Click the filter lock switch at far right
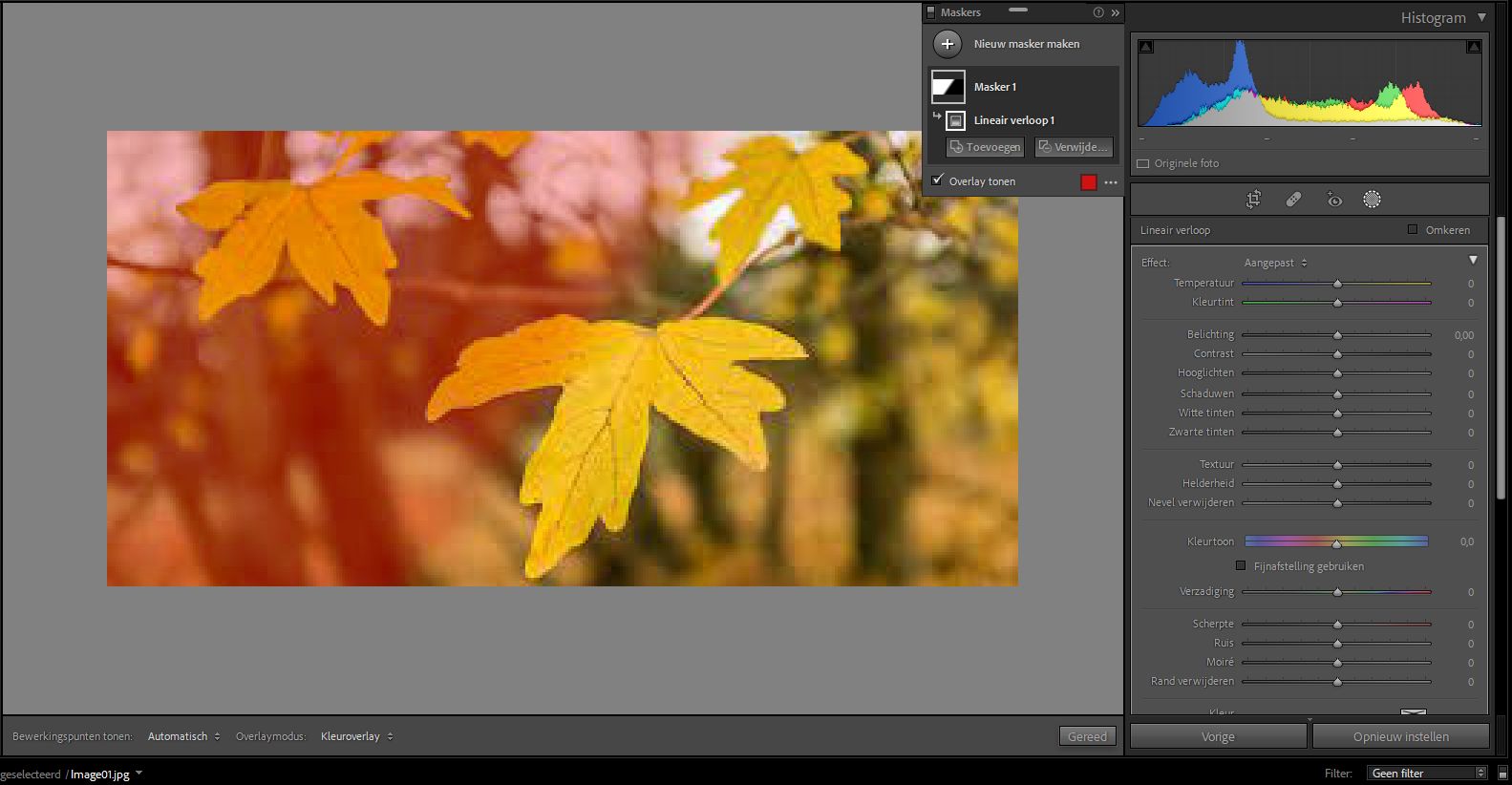Viewport: 1512px width, 785px height. [x=1501, y=774]
